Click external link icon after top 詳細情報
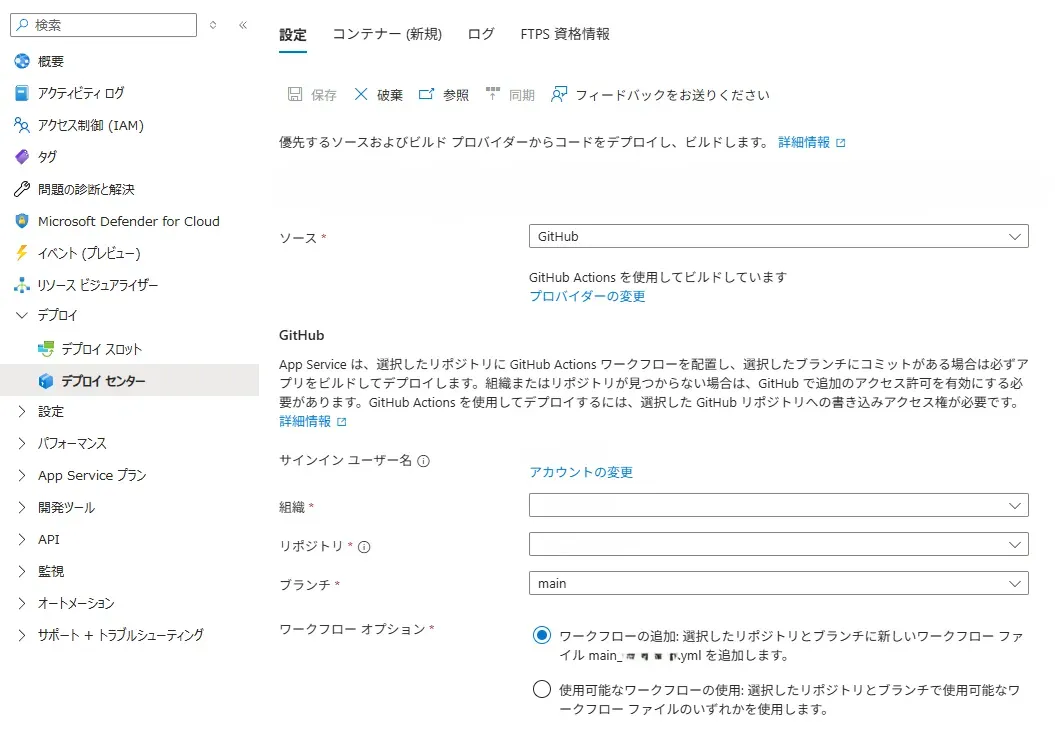This screenshot has height=739, width=1055. 840,143
